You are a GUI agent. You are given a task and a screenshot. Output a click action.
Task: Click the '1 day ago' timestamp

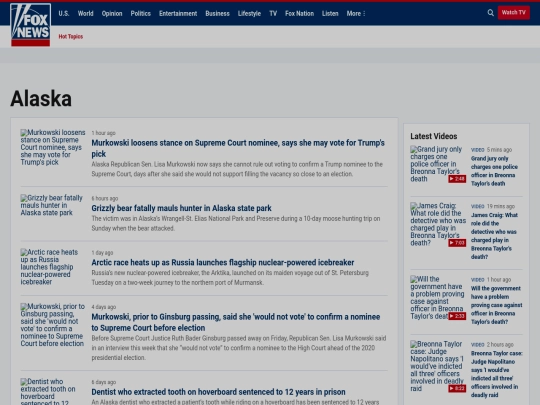[102, 253]
